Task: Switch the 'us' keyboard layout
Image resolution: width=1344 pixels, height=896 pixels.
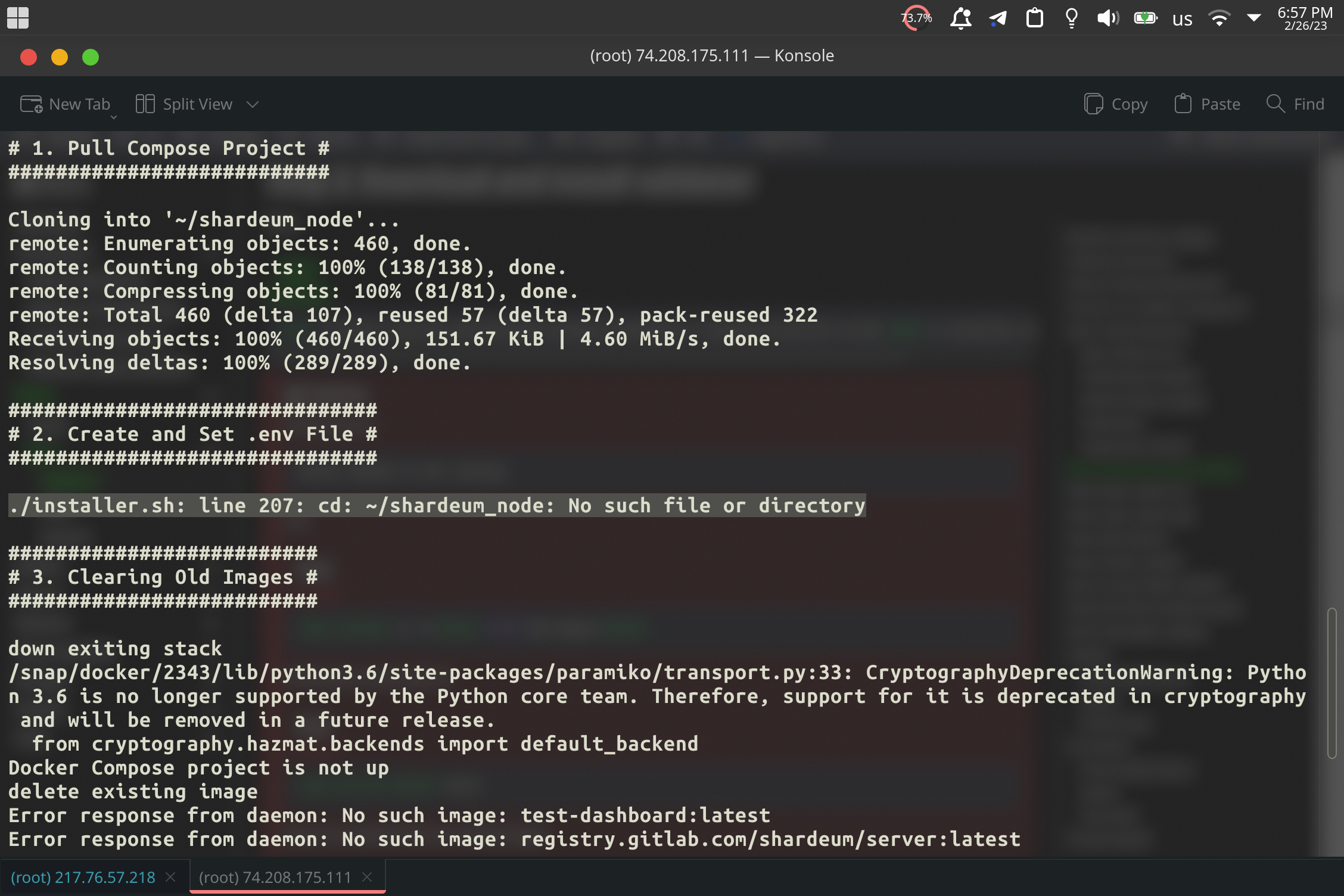Action: point(1181,18)
